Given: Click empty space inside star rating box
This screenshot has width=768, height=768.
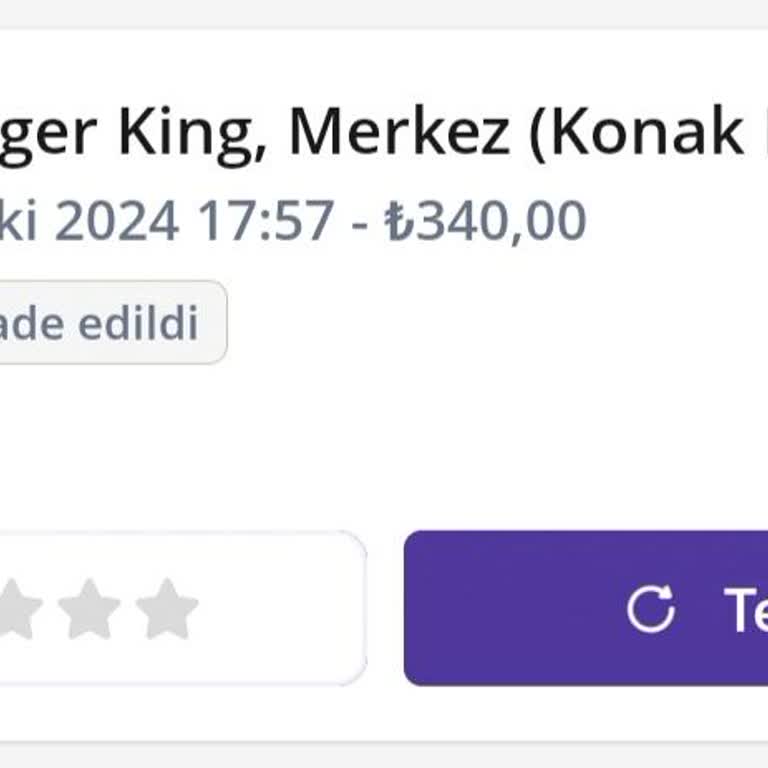Looking at the screenshot, I should (x=280, y=609).
